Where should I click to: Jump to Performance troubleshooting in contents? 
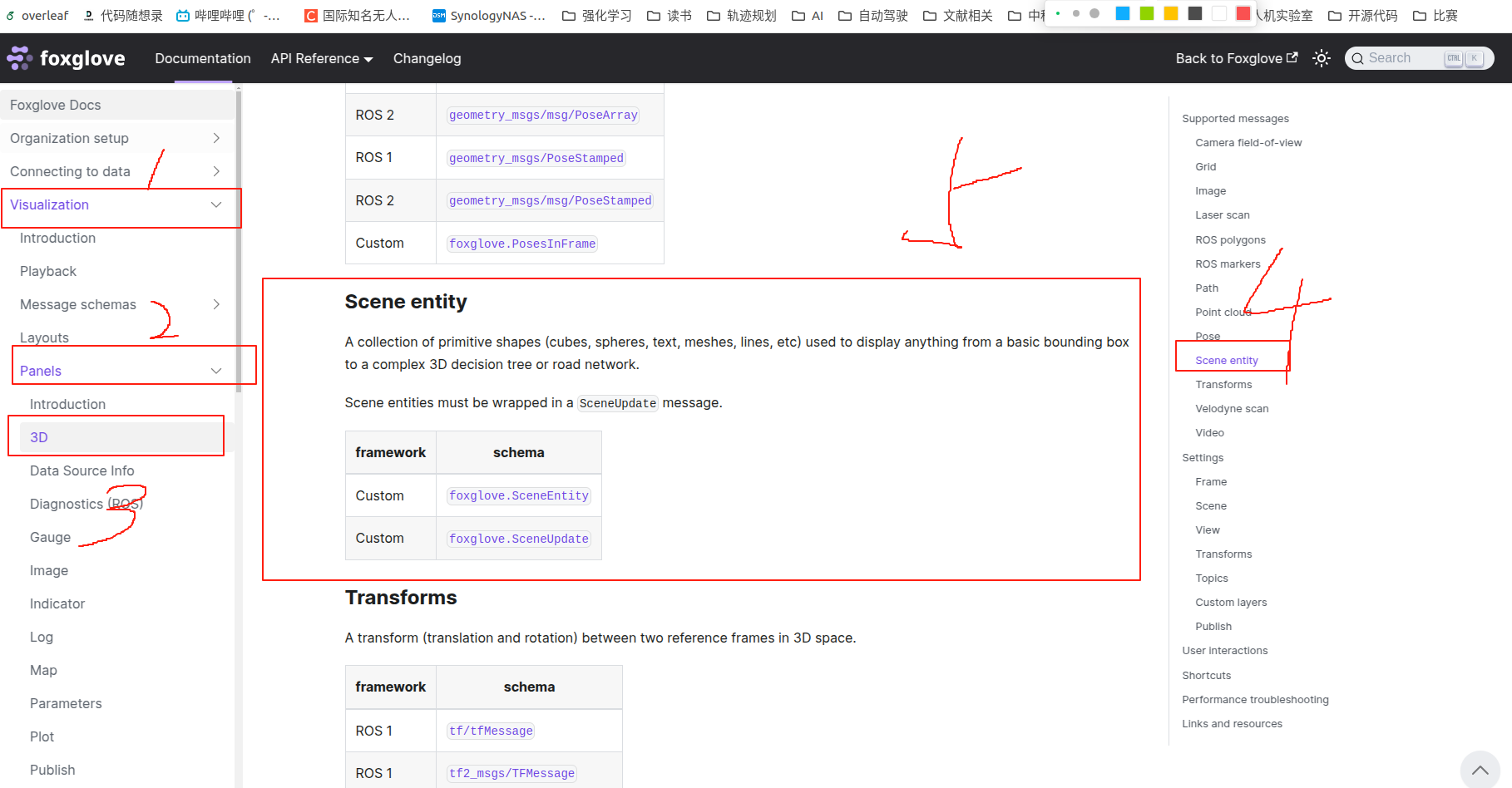click(x=1255, y=699)
